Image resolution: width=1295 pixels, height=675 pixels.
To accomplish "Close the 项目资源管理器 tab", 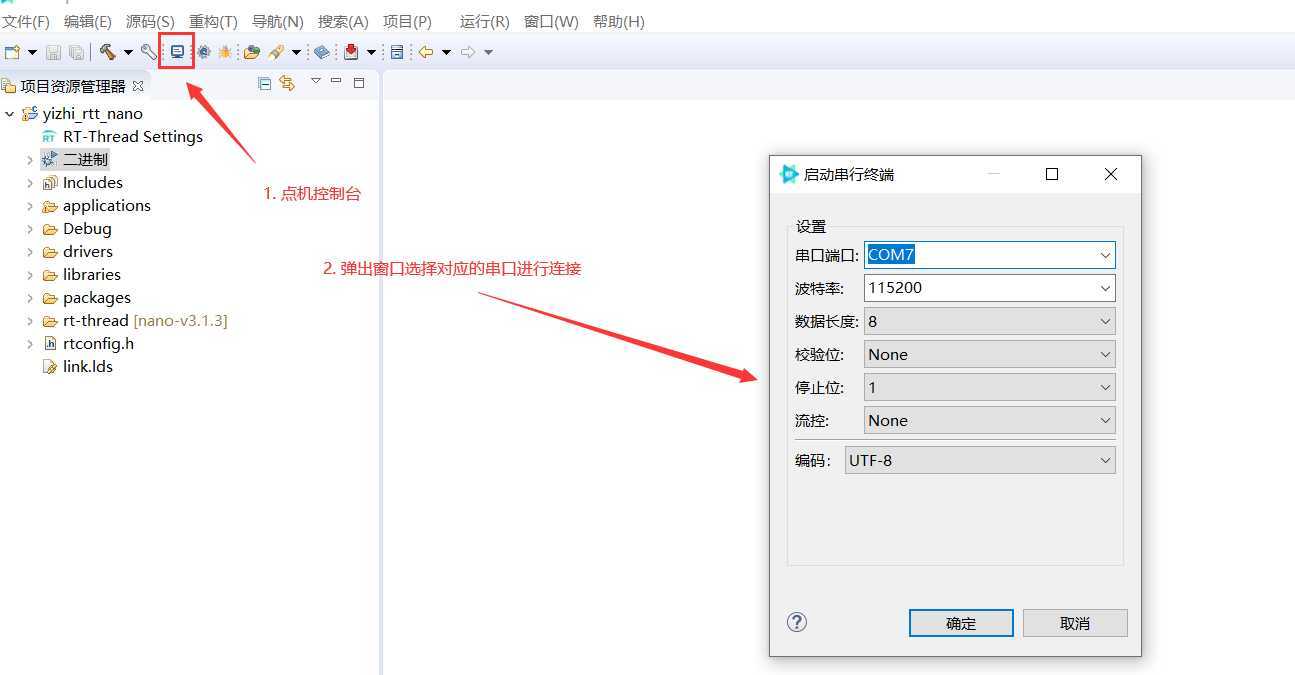I will [138, 86].
